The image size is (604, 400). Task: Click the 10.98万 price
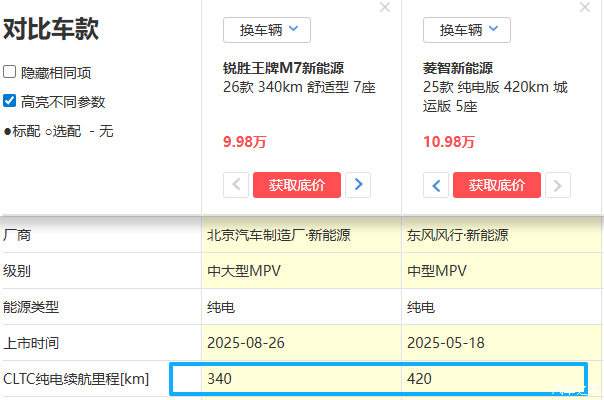pos(448,142)
